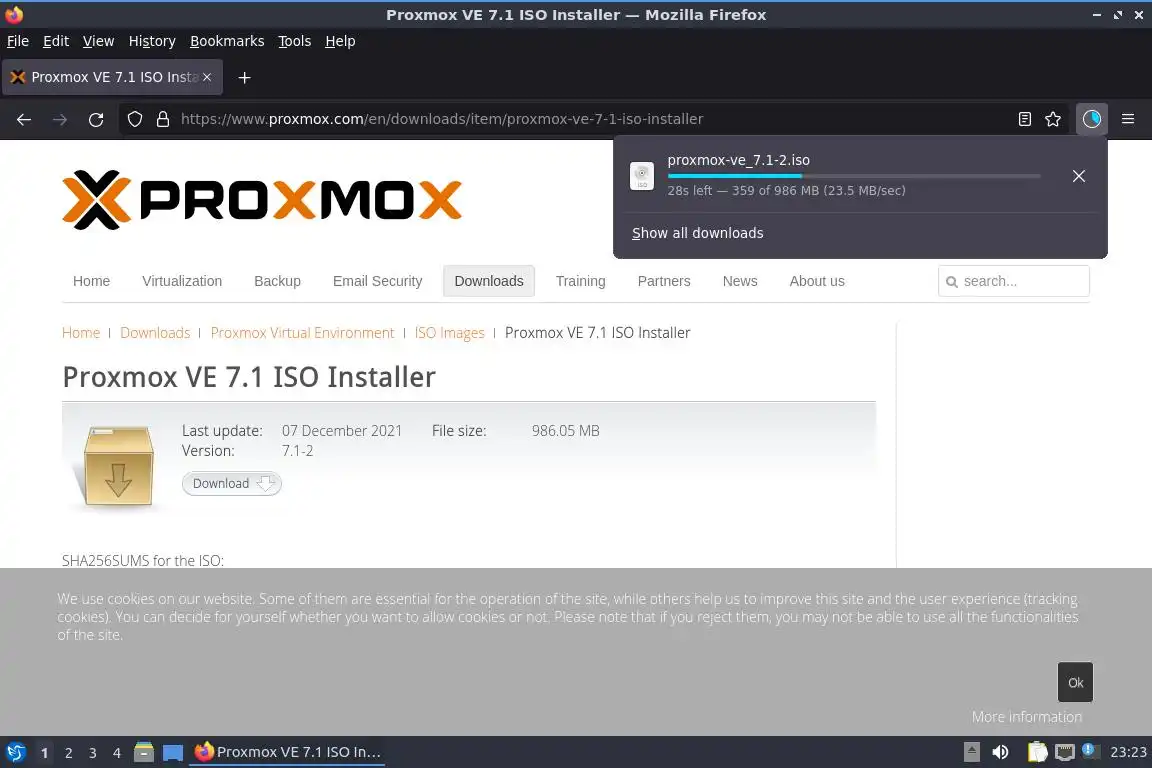Open the Tools menu
Viewport: 1152px width, 768px height.
pos(295,41)
